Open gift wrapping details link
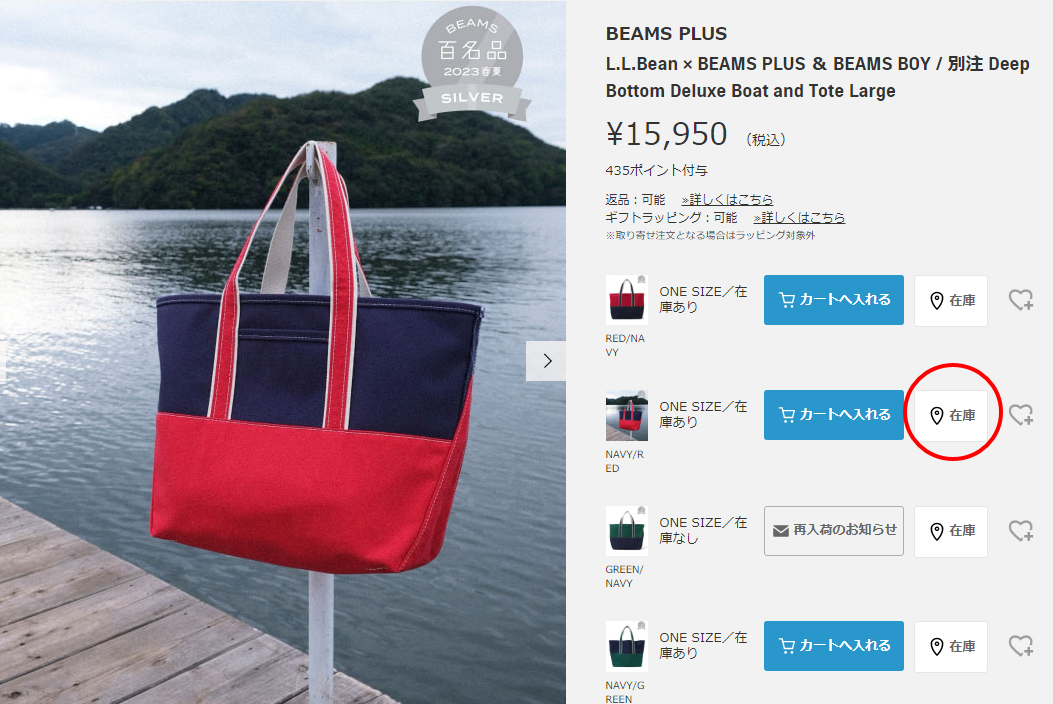1053x704 pixels. tap(799, 218)
